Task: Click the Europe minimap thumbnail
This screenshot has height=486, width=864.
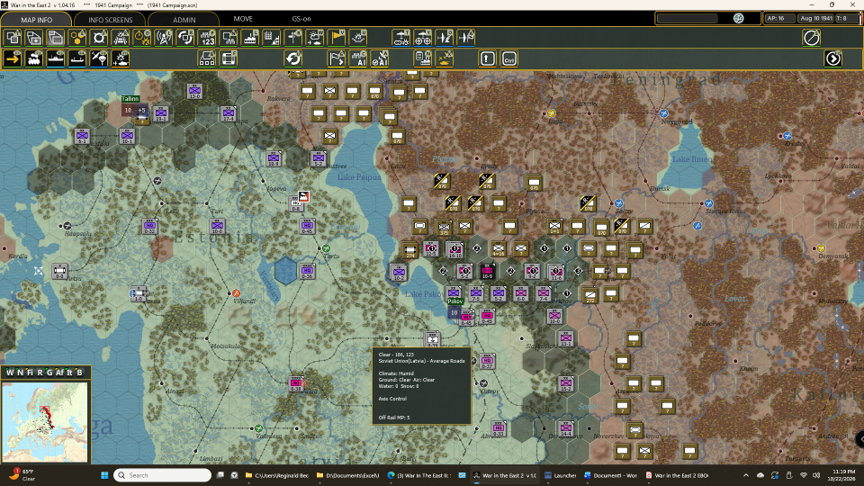Action: [45, 422]
